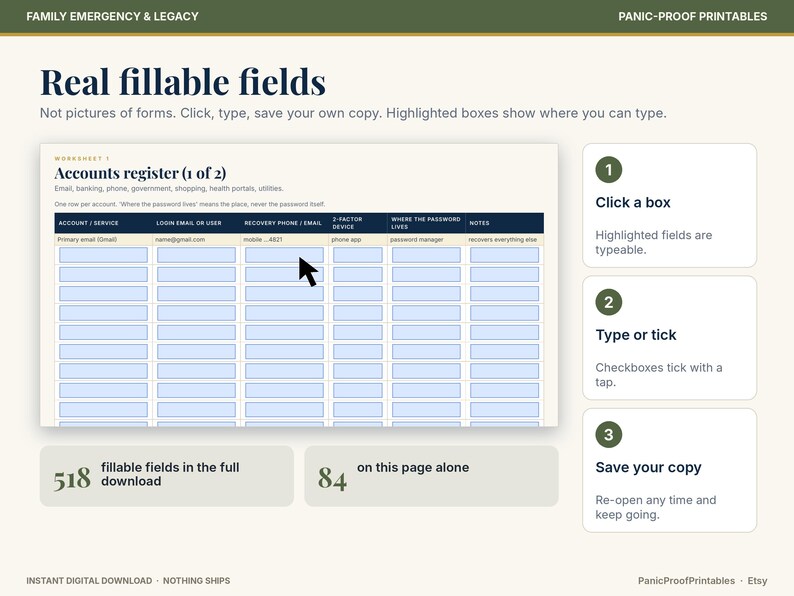The image size is (794, 596).
Task: Click the "FAMILY EMERGENCY & LEGACY" header text
Action: [112, 17]
